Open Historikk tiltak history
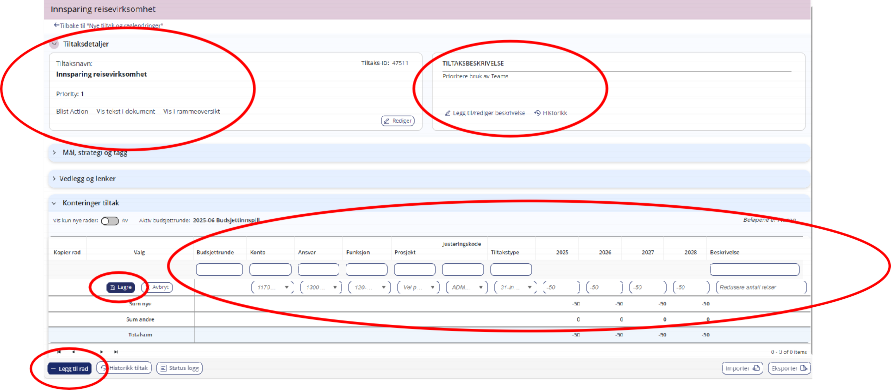The height and width of the screenshot is (390, 891). [x=124, y=368]
